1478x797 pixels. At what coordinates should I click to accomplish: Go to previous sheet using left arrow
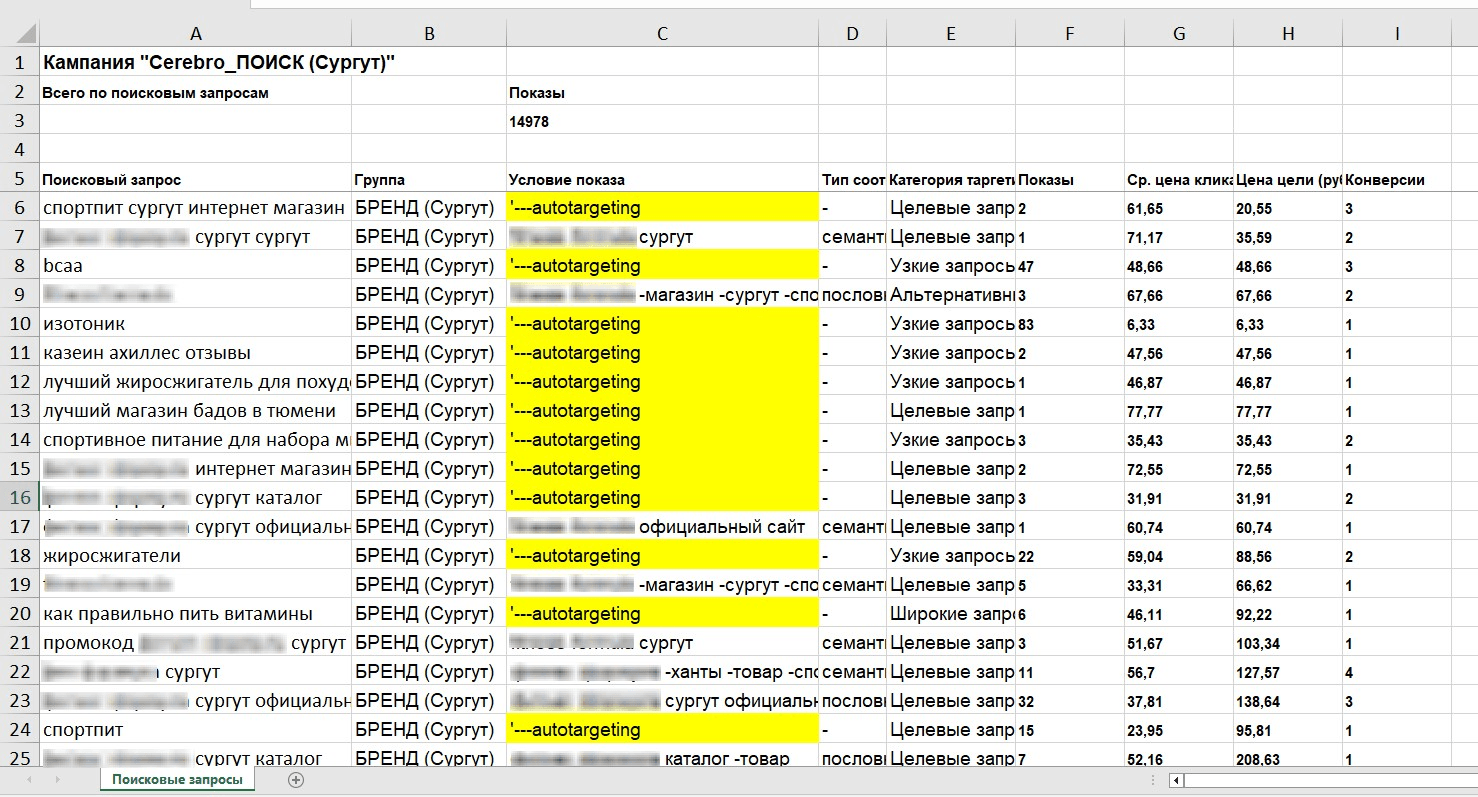(28, 779)
